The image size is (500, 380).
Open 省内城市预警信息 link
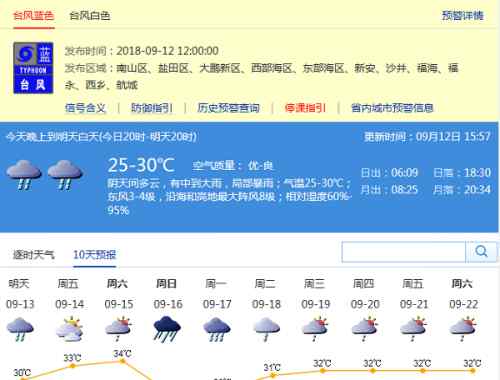click(392, 108)
